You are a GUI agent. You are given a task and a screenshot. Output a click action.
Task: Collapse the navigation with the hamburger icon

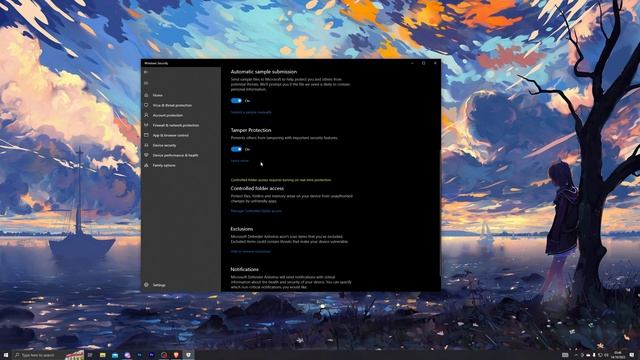point(146,83)
